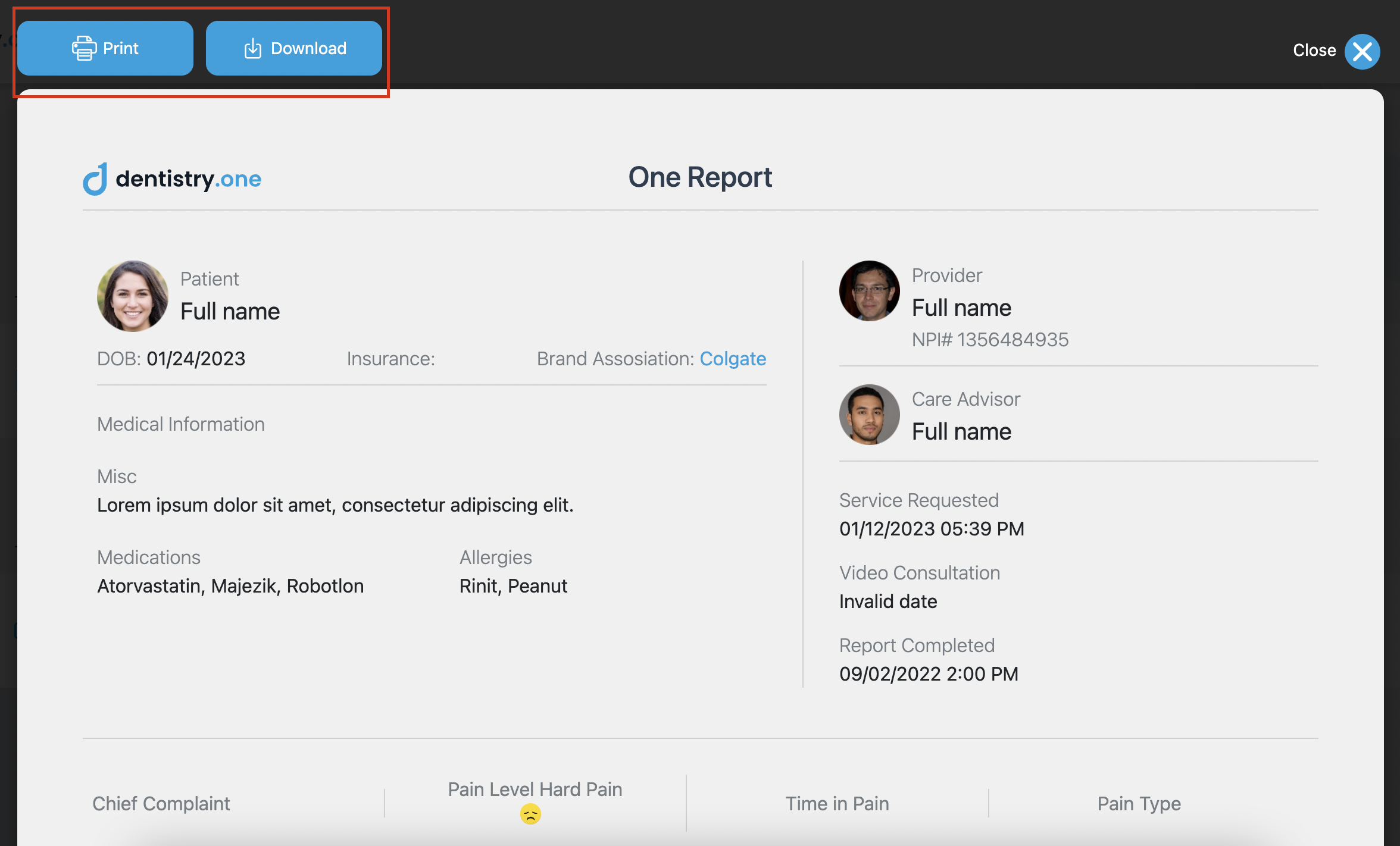Click the Medications list text
Image resolution: width=1400 pixels, height=846 pixels.
pos(230,585)
